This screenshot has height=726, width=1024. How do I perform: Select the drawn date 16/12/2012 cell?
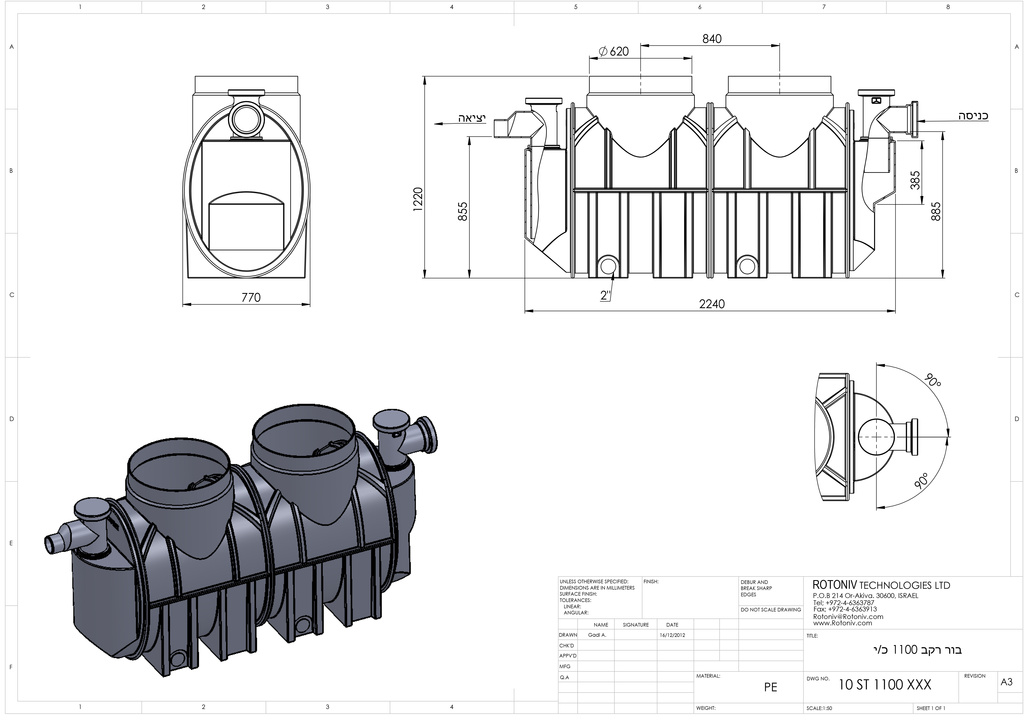672,634
